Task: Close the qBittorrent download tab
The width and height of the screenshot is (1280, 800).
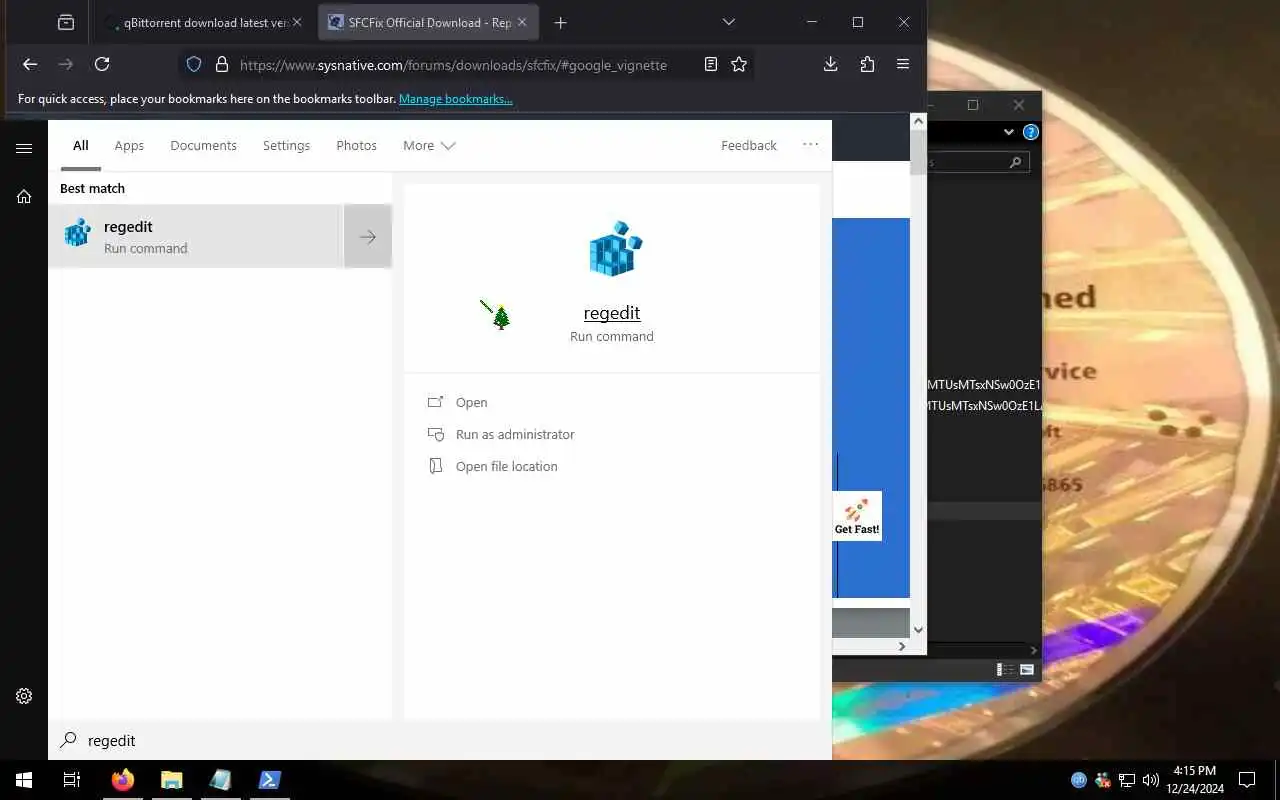Action: [x=296, y=22]
